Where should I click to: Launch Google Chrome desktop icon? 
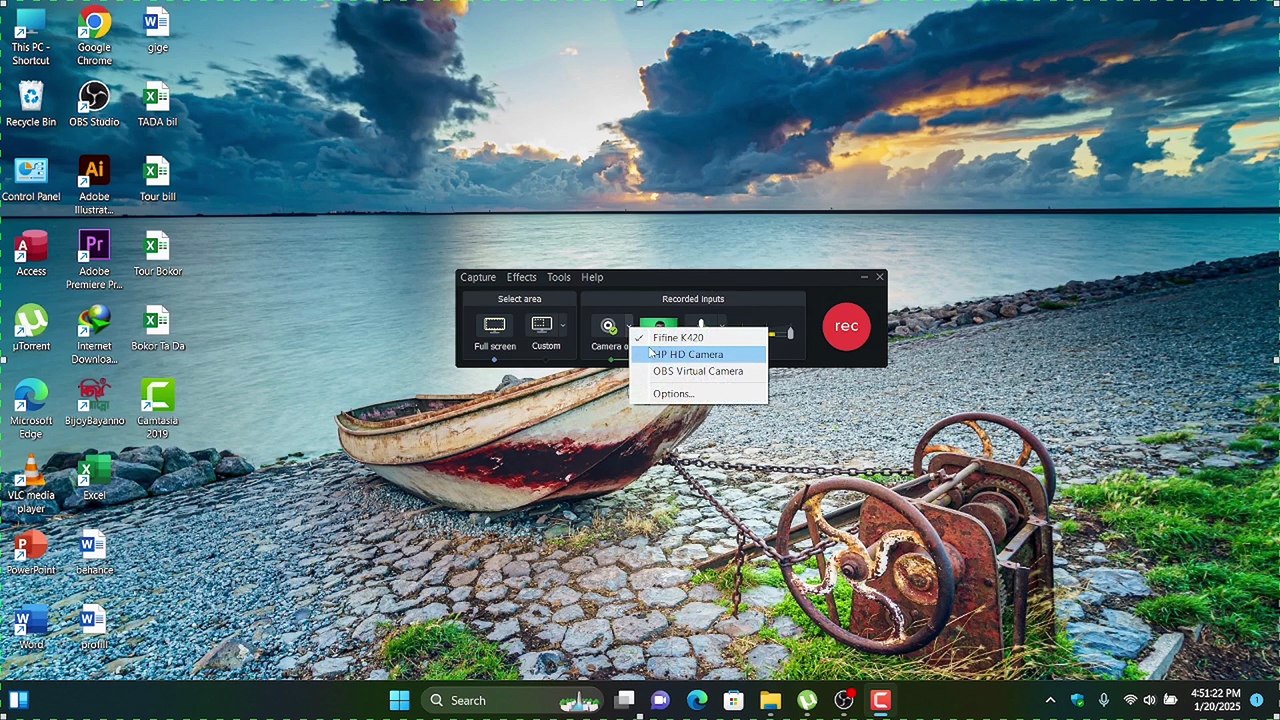pyautogui.click(x=94, y=37)
